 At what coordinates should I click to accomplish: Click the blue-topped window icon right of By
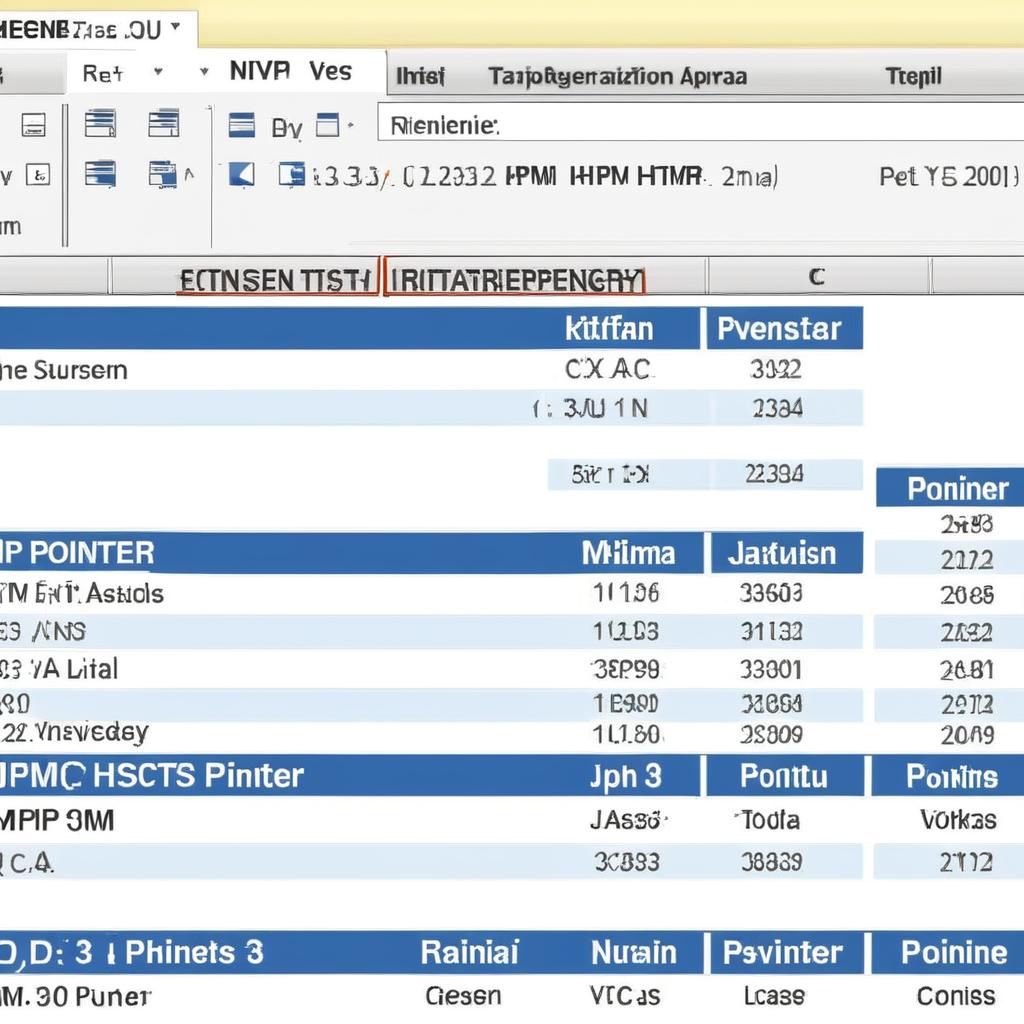tap(328, 125)
